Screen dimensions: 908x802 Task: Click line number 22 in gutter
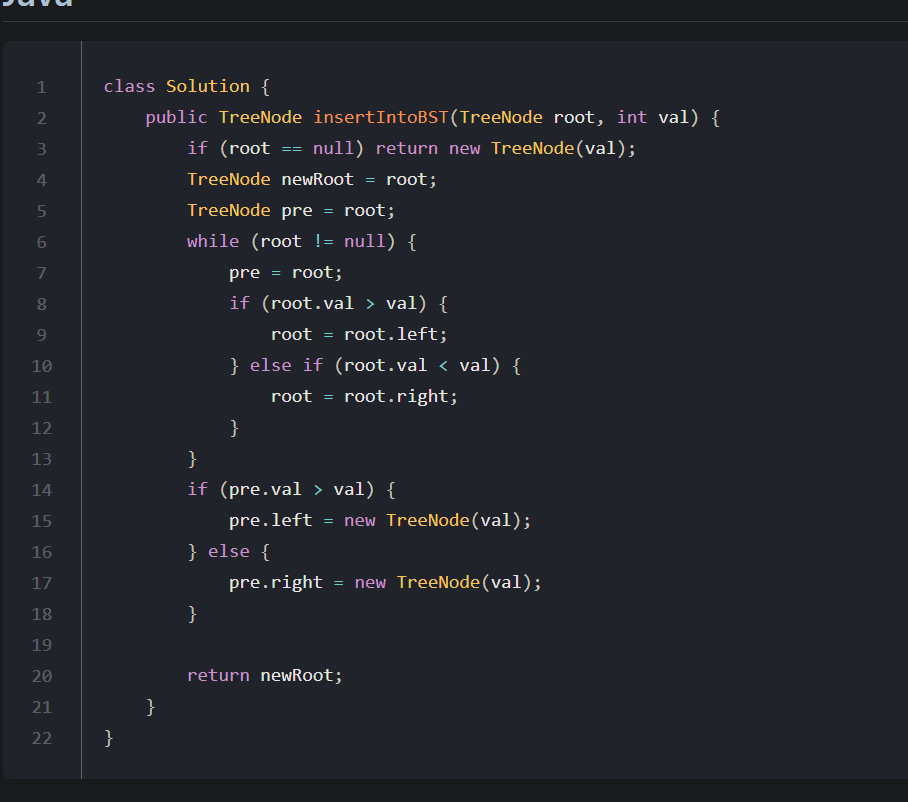(42, 738)
